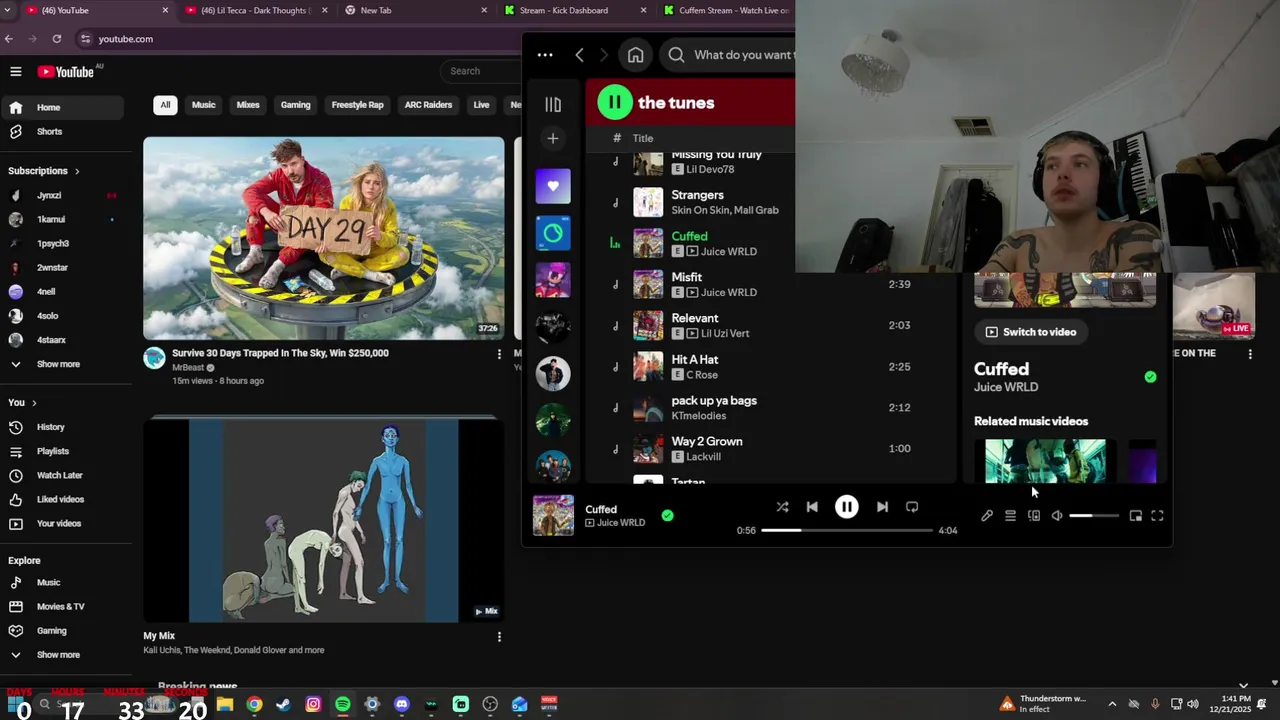Expand Show more under Subscriptions
The image size is (1280, 720).
point(62,364)
